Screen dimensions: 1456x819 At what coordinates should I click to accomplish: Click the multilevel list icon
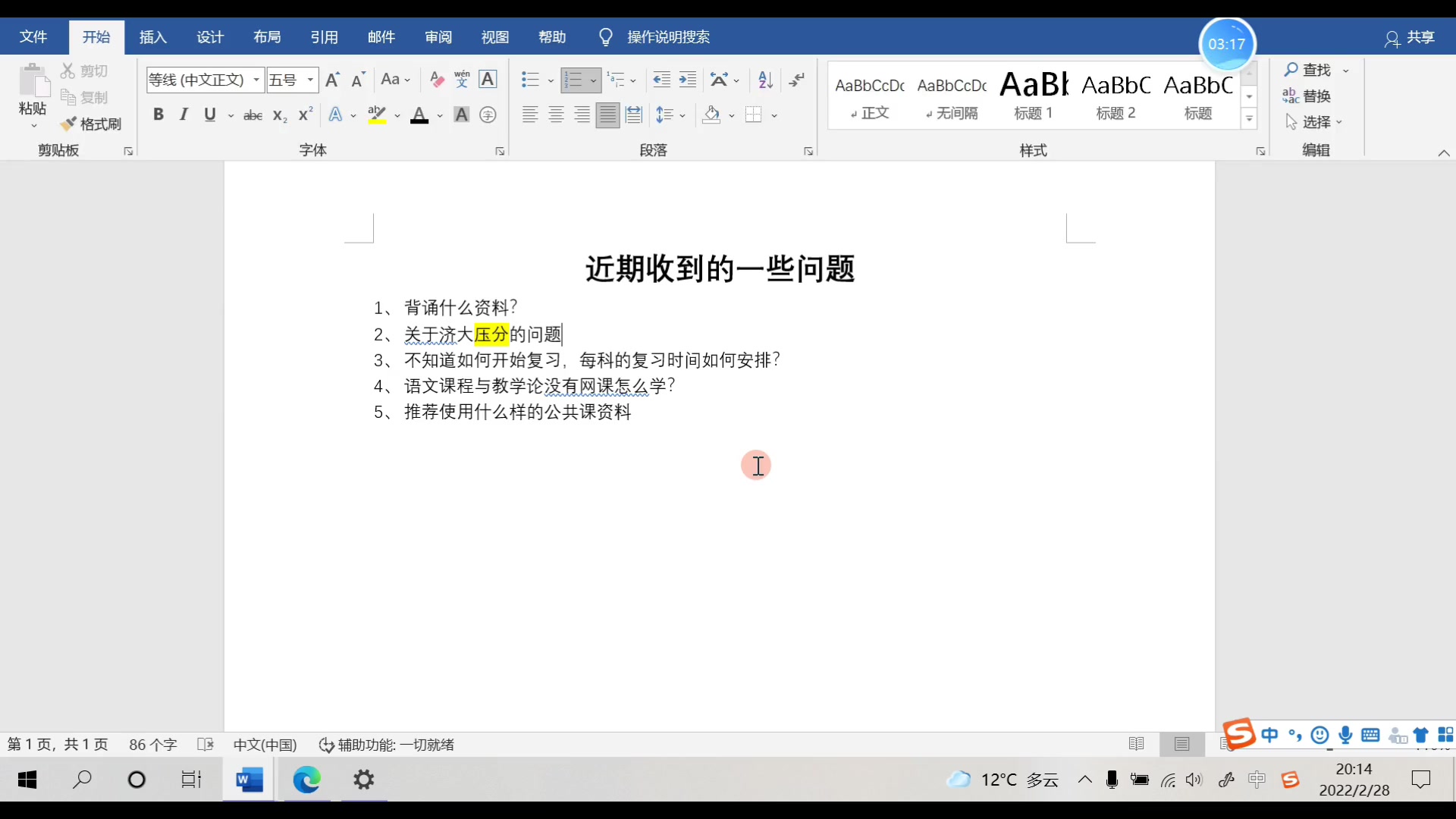tap(617, 80)
